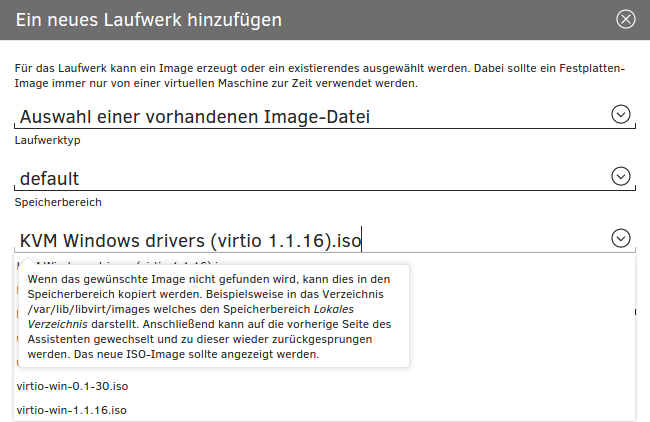Click empty header bar area beside the title

[450, 19]
